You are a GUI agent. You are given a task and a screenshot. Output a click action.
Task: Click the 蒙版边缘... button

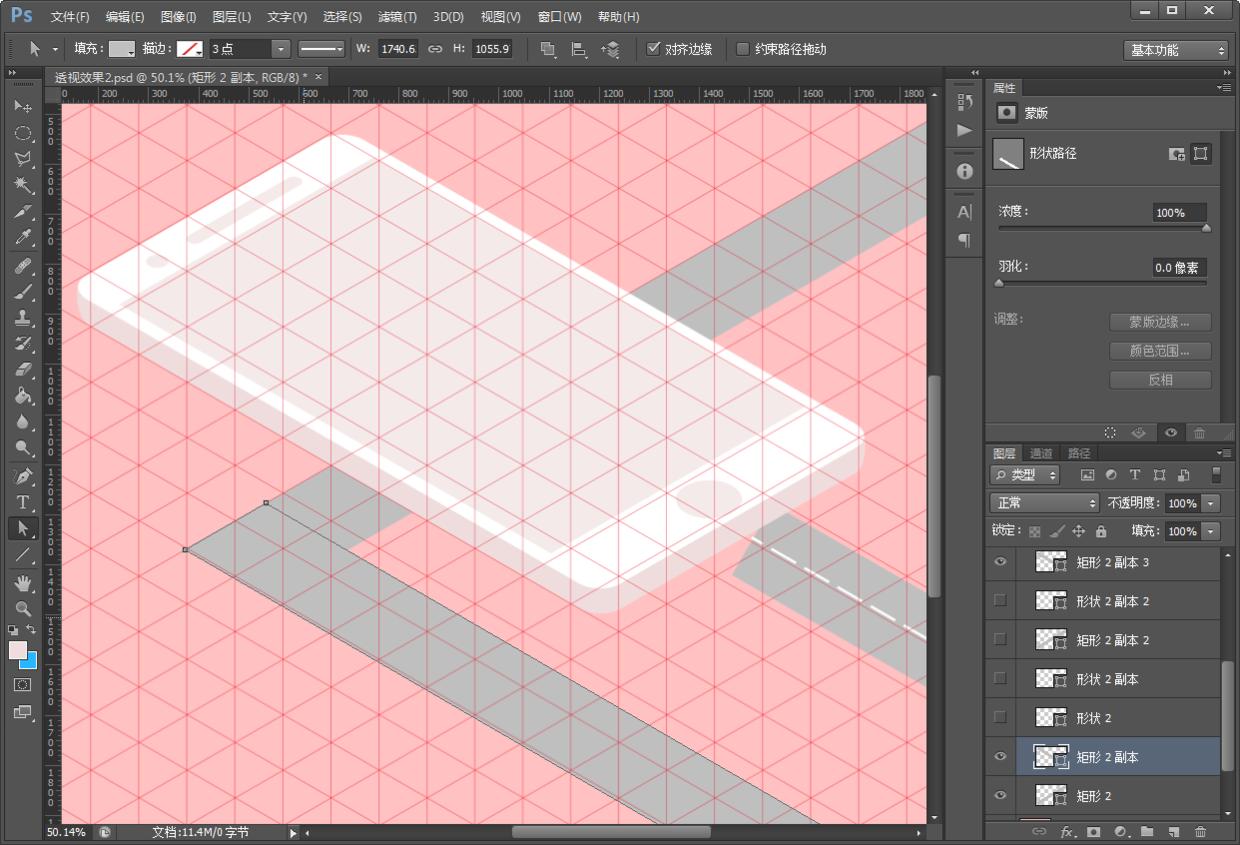tap(1160, 322)
